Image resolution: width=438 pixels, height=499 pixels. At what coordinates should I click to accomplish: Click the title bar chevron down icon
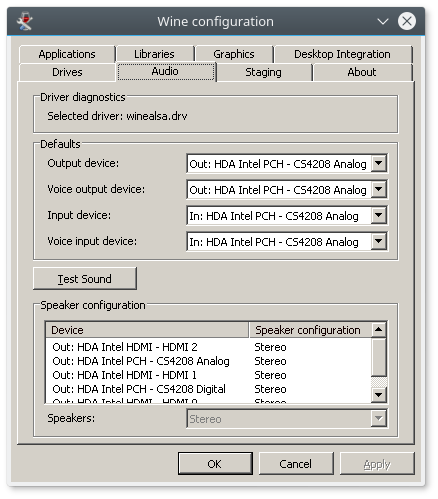tap(383, 22)
